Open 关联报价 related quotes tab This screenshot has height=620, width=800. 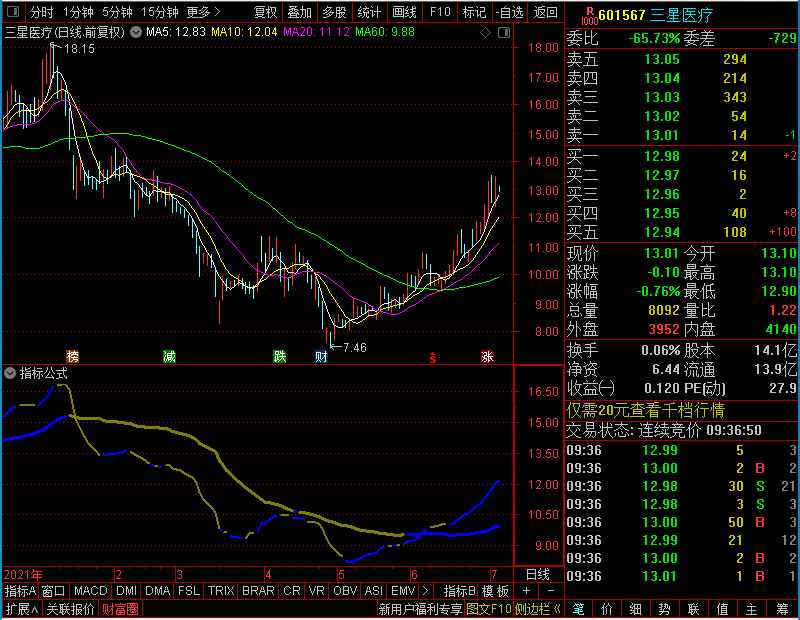point(70,609)
